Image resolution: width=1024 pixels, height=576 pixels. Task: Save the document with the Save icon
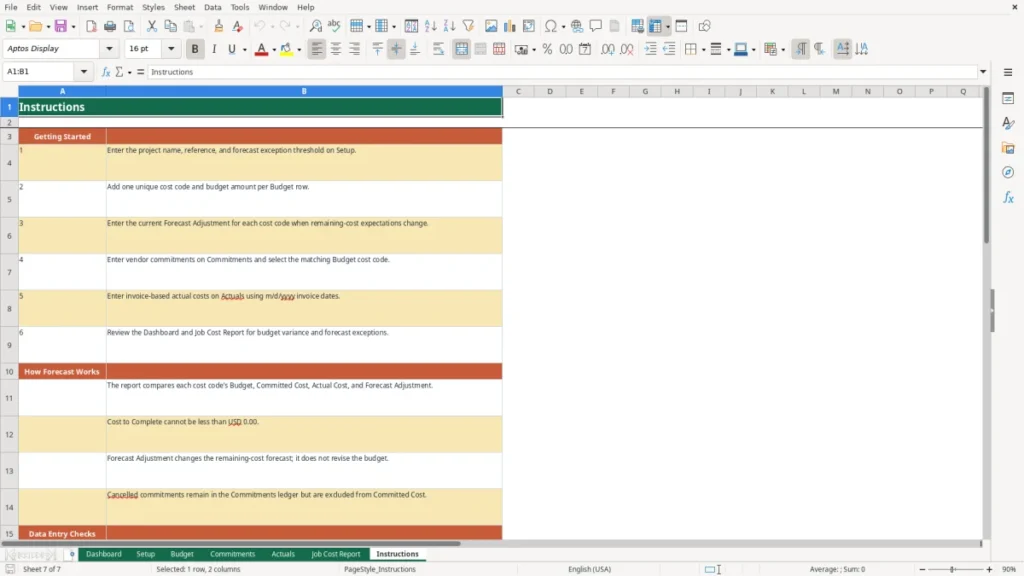(x=61, y=26)
